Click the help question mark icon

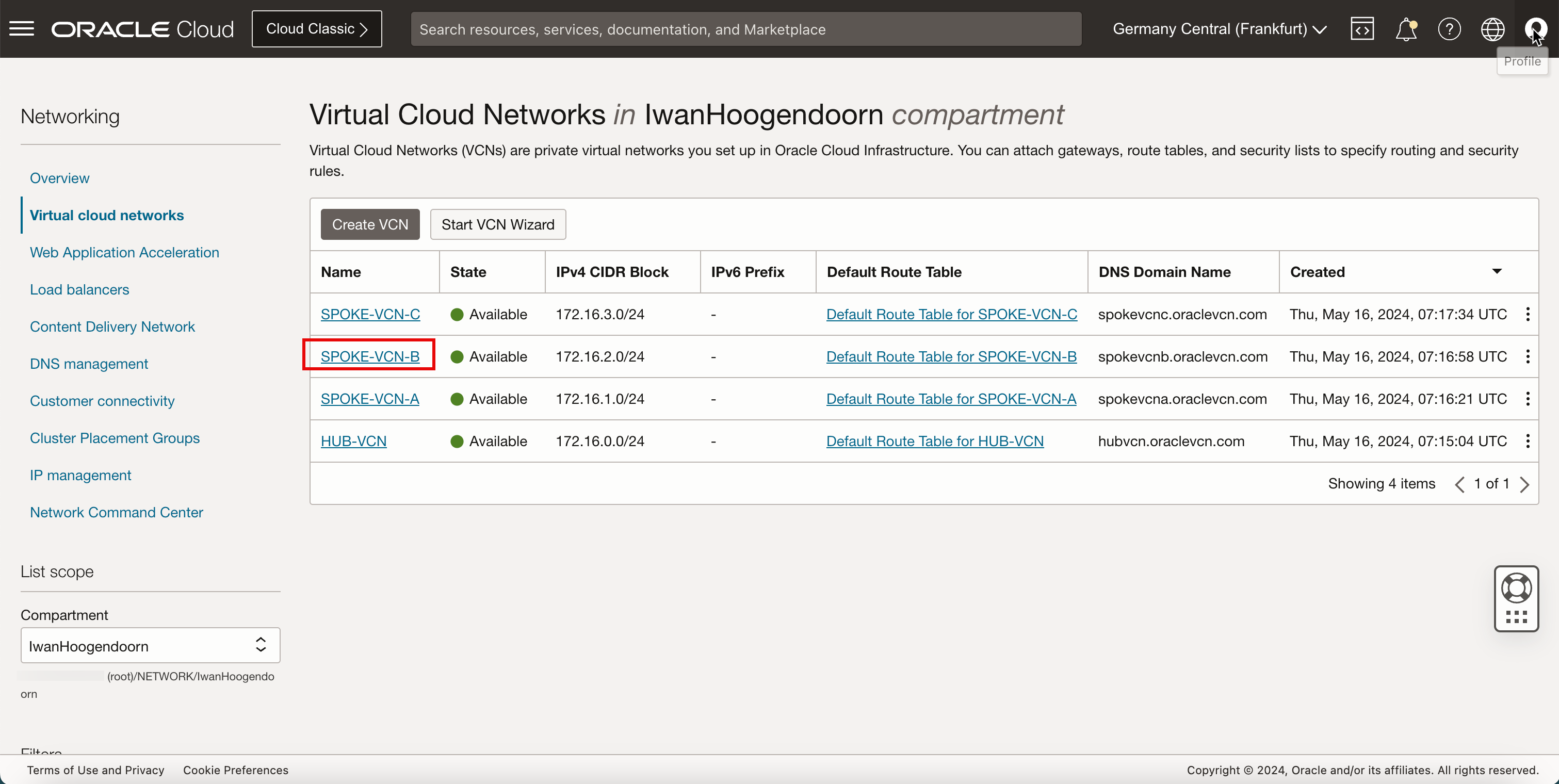1449,29
